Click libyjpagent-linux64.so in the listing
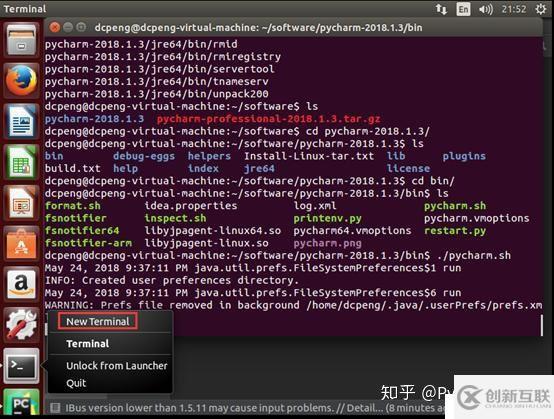The width and height of the screenshot is (554, 419). [212, 231]
